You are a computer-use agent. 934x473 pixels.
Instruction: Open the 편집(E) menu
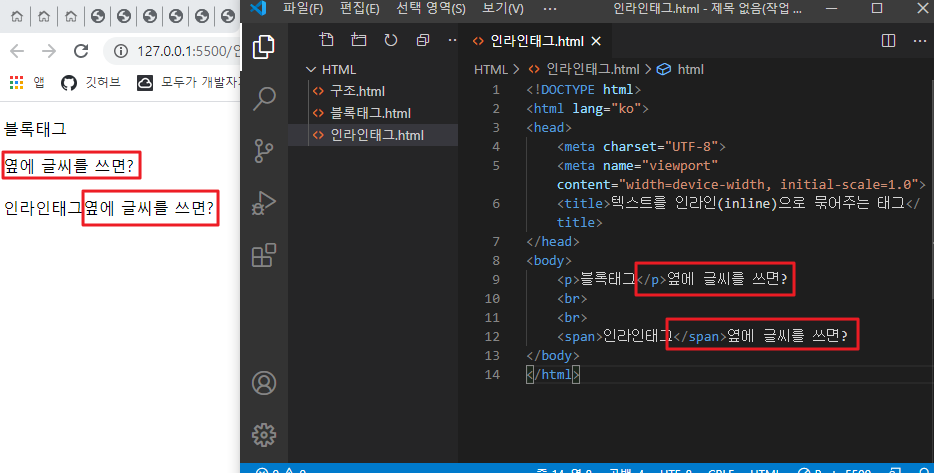(359, 8)
